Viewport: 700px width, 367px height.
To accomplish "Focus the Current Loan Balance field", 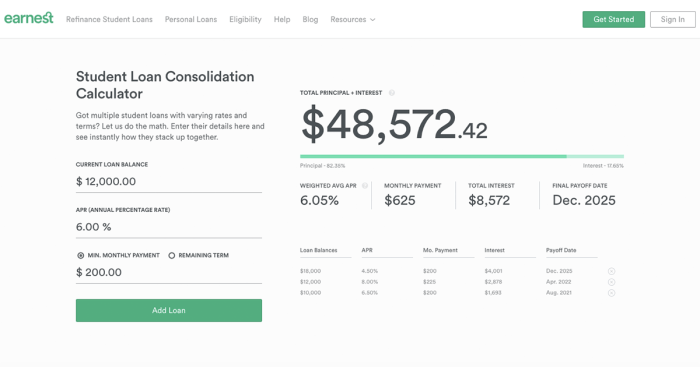I will coord(169,182).
